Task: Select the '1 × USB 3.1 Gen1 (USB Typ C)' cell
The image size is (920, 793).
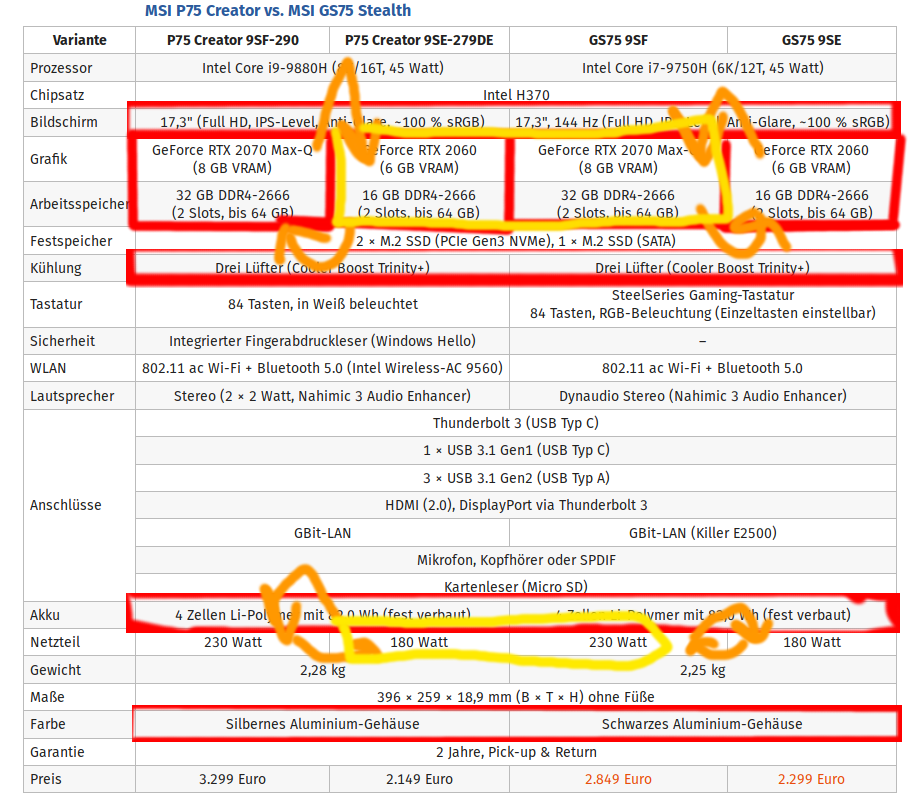Action: click(x=516, y=450)
